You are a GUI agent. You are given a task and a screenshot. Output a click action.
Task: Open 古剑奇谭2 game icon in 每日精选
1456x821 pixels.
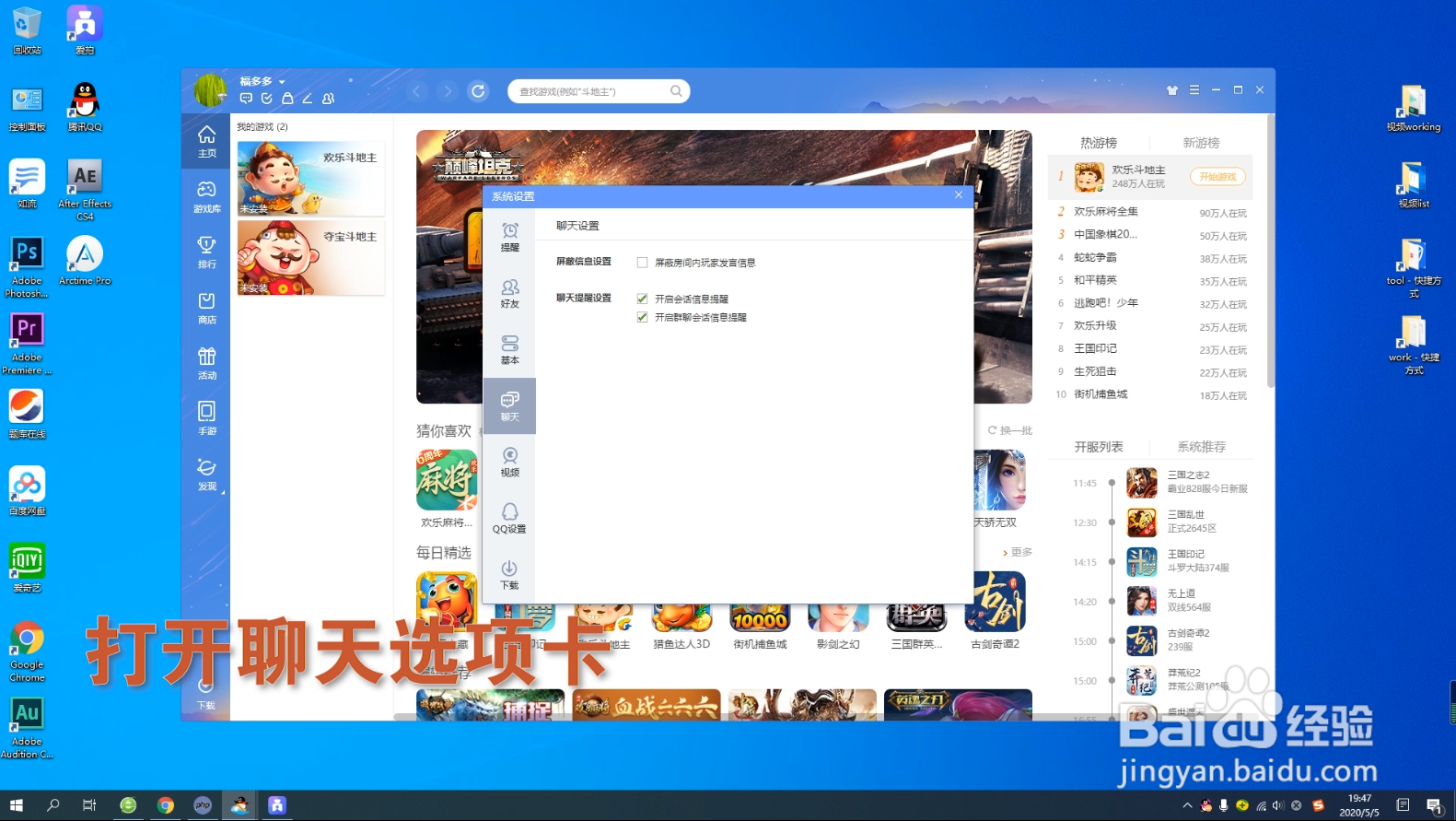[x=995, y=602]
